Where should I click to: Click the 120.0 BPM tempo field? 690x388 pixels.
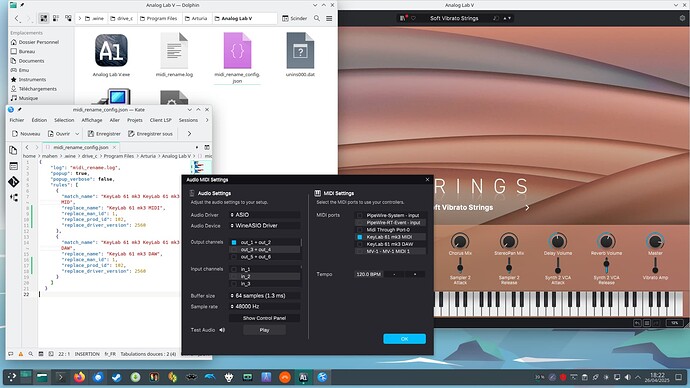(x=368, y=274)
